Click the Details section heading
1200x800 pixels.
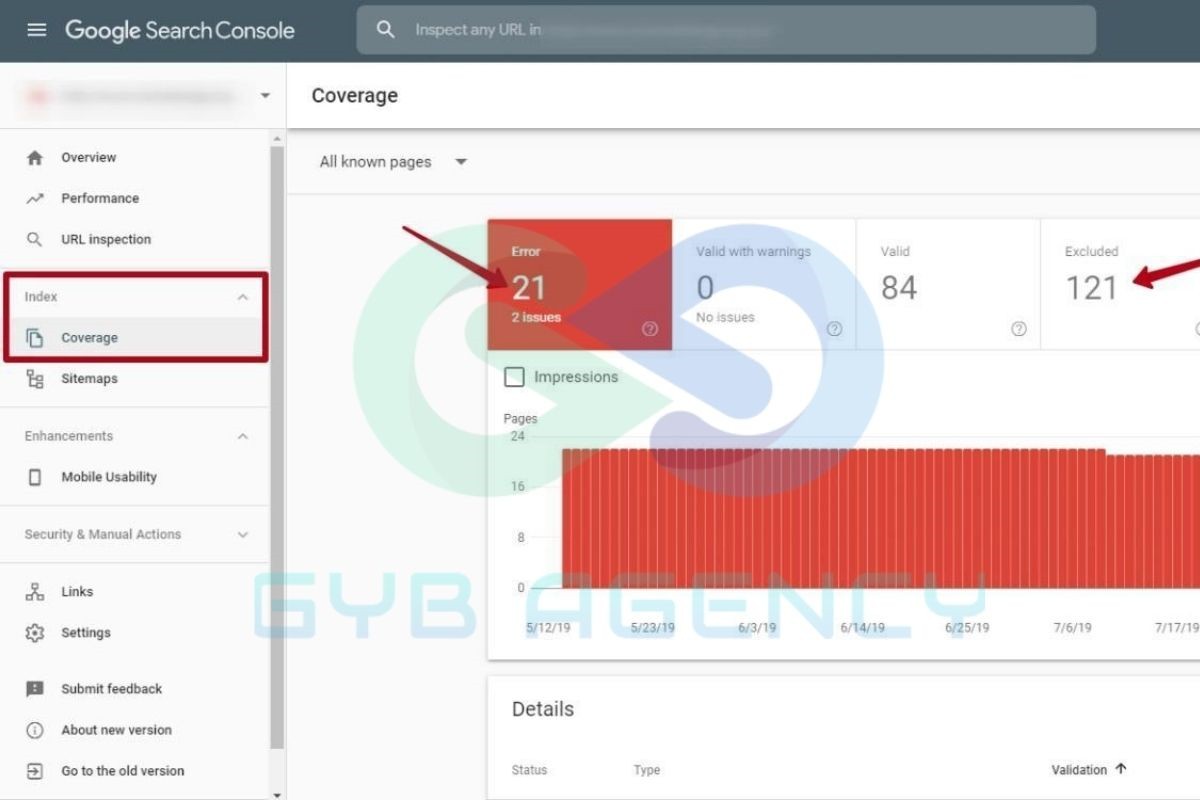[543, 709]
